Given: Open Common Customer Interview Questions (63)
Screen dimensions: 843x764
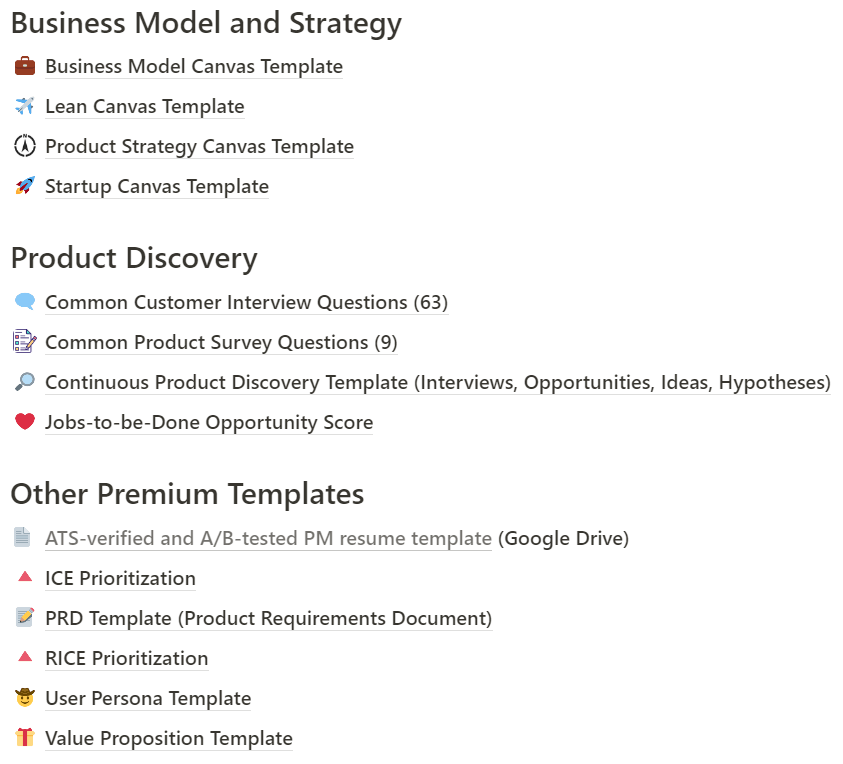Looking at the screenshot, I should [x=247, y=303].
